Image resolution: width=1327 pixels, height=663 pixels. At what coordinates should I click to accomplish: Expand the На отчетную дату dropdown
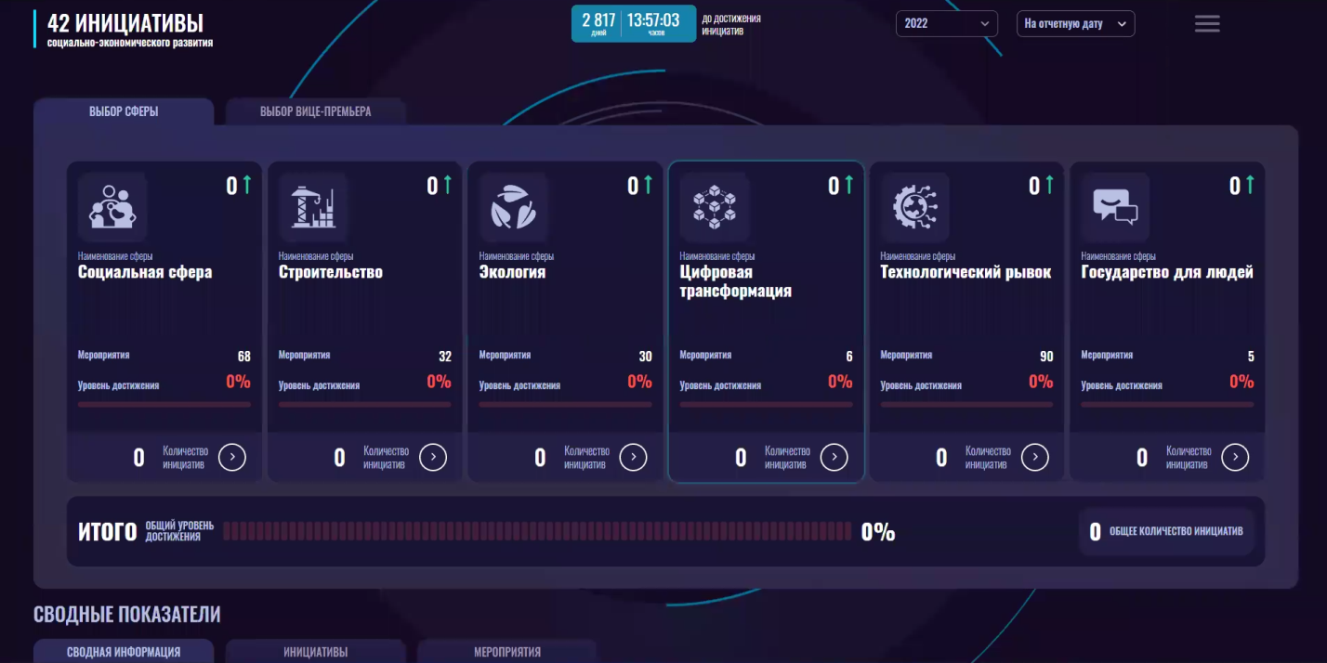click(x=1075, y=23)
